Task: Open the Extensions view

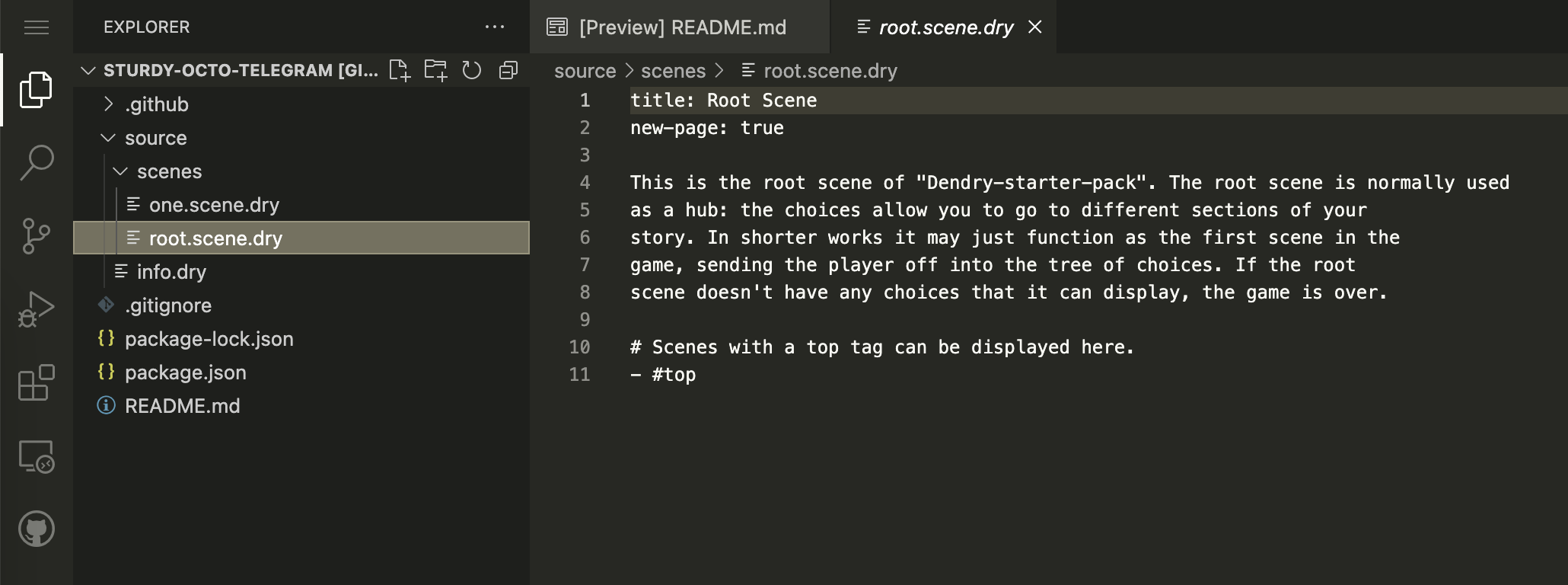Action: tap(36, 383)
